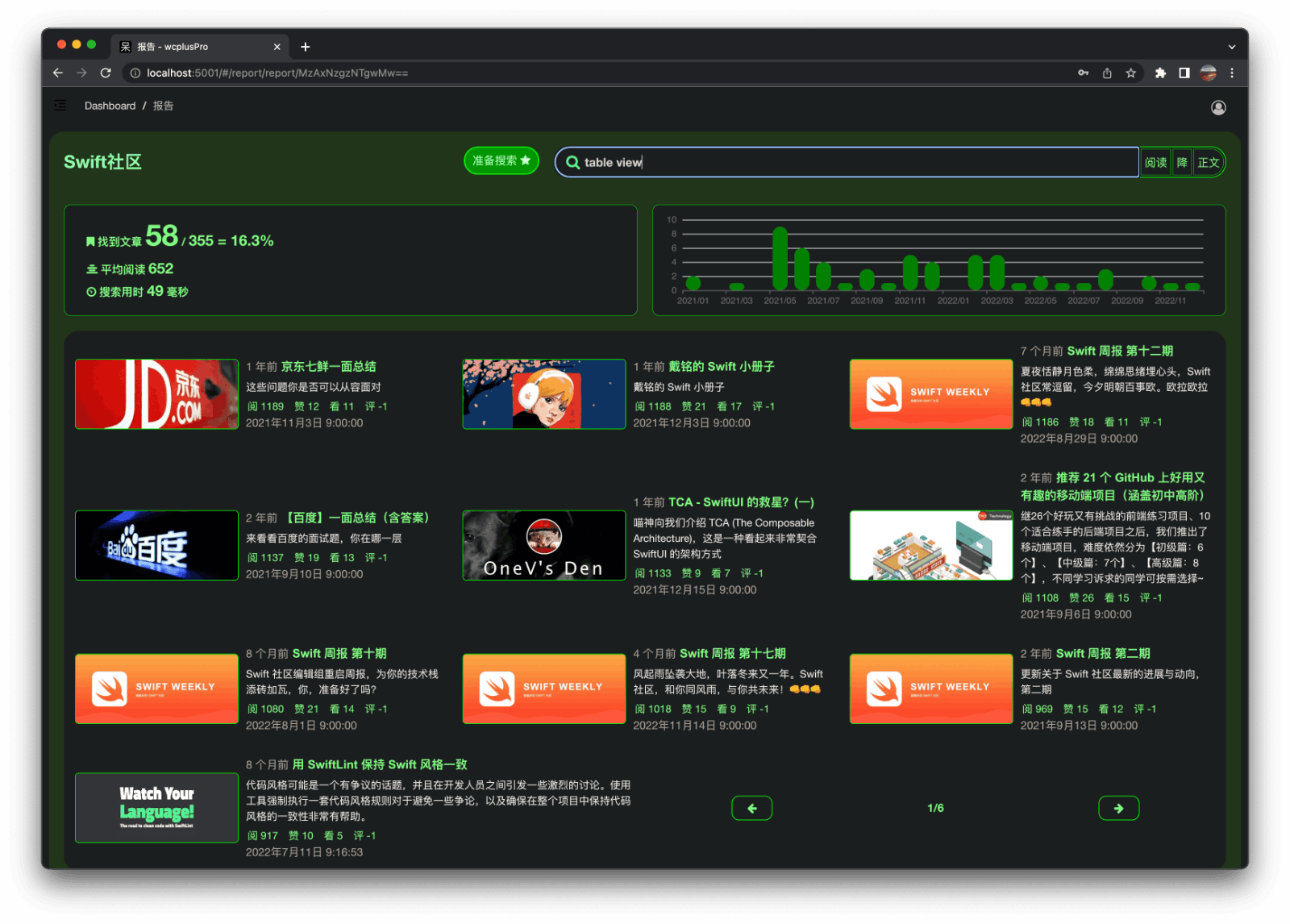Click the left pagination arrow below the articles
The width and height of the screenshot is (1290, 924).
(x=751, y=807)
